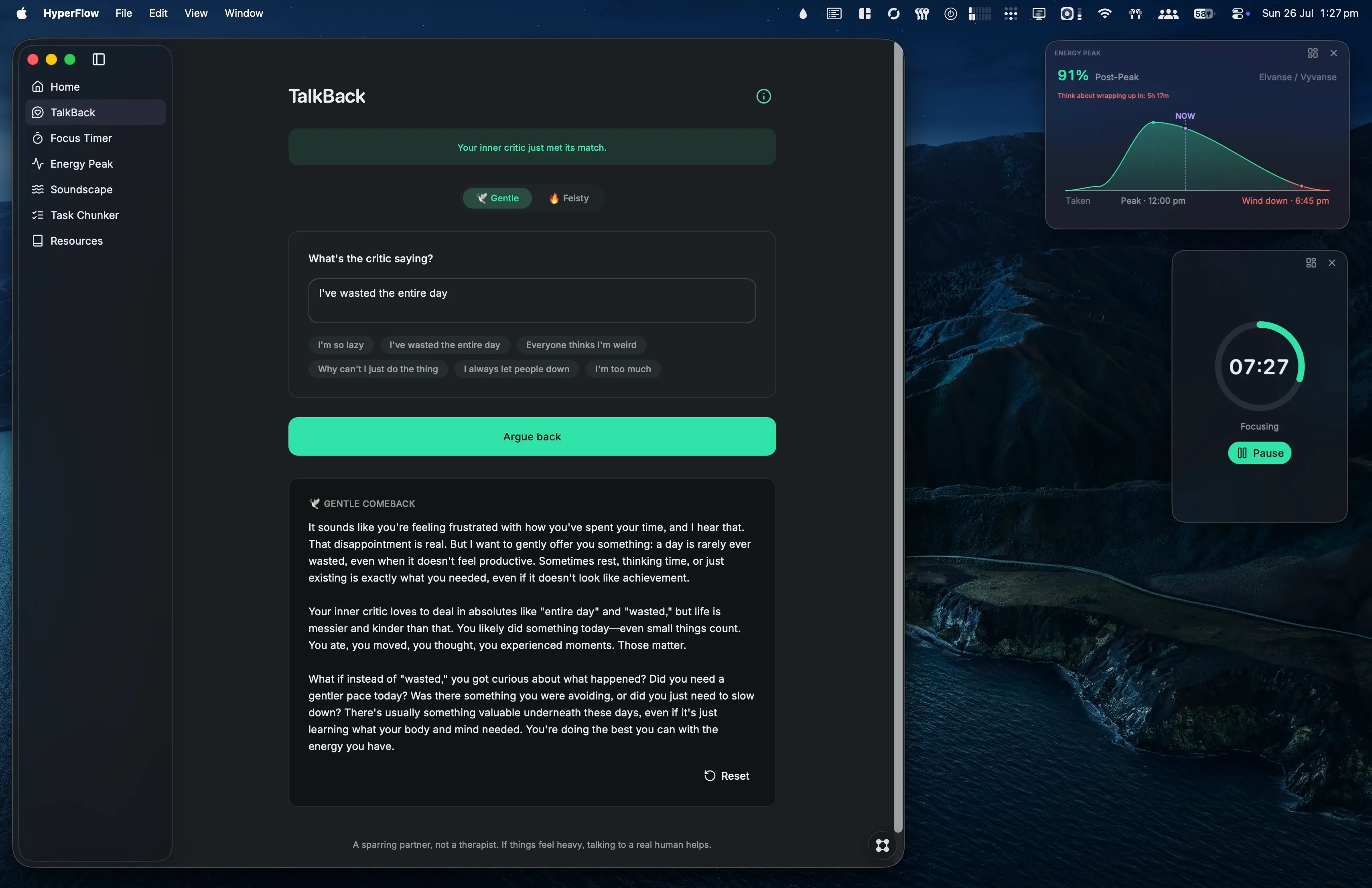
Task: Click the nine-dot grid menu bar icon
Action: [x=1011, y=13]
